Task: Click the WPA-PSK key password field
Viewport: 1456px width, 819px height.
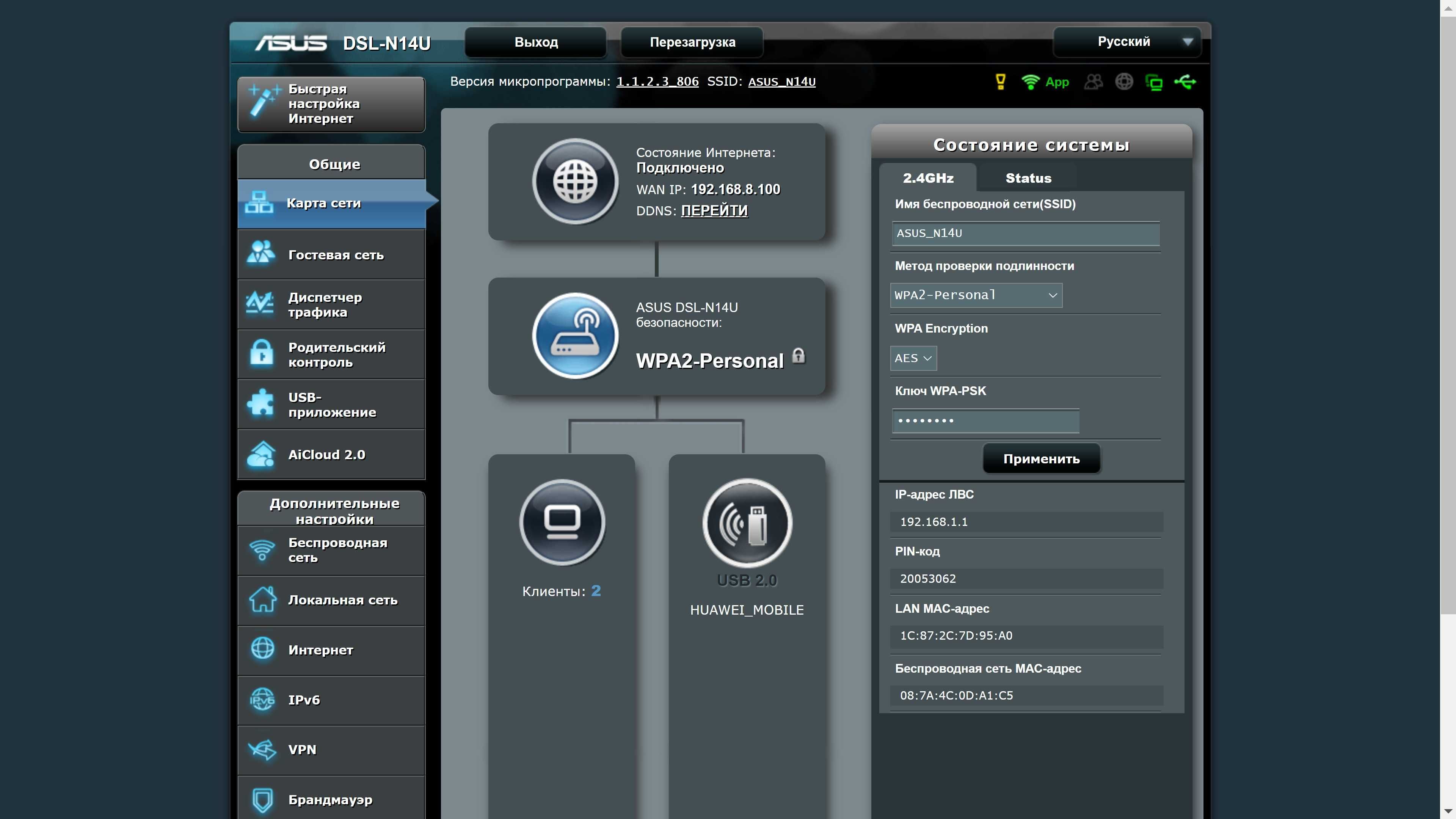Action: [x=985, y=420]
